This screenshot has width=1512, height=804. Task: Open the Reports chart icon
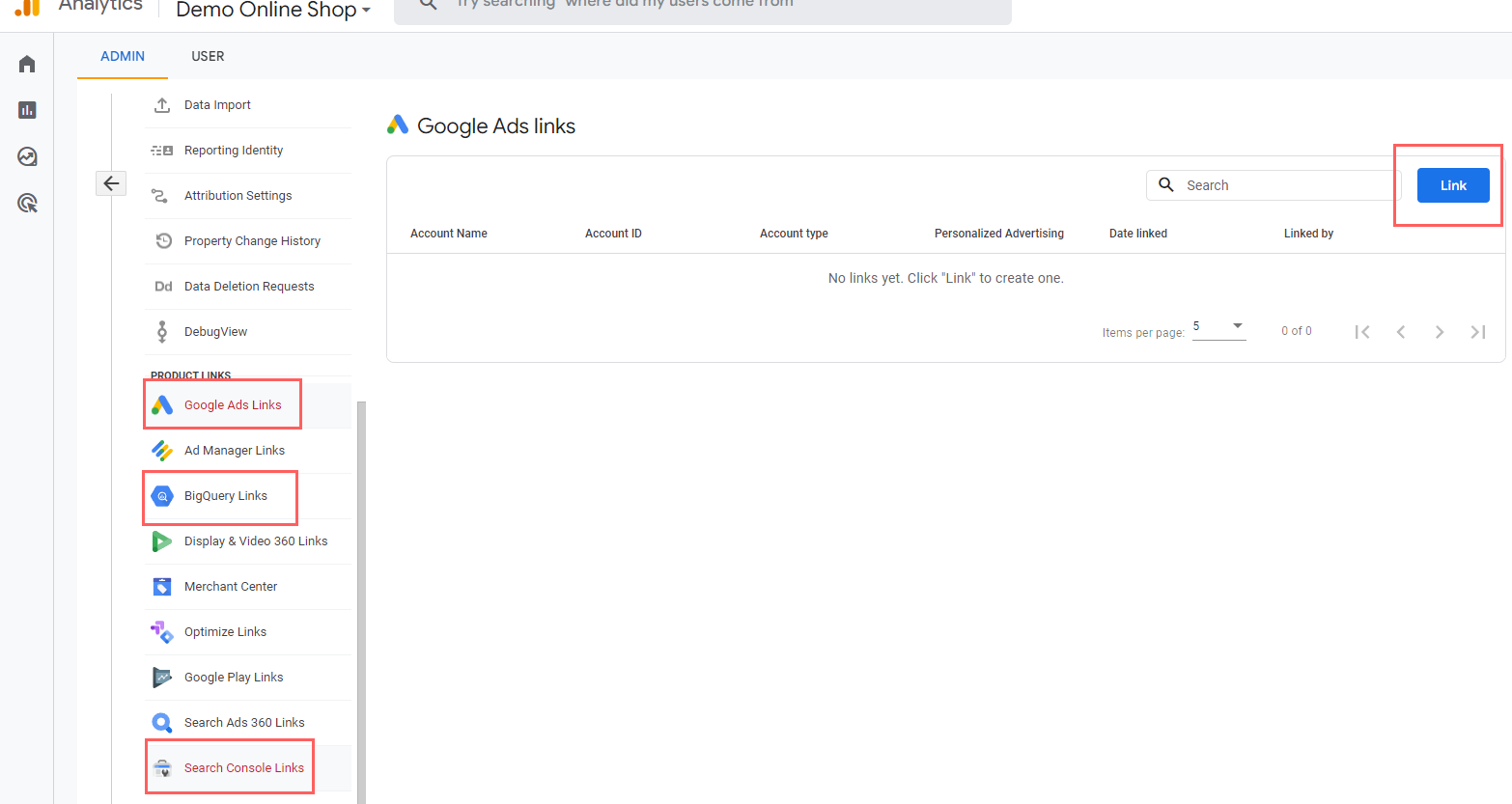27,110
